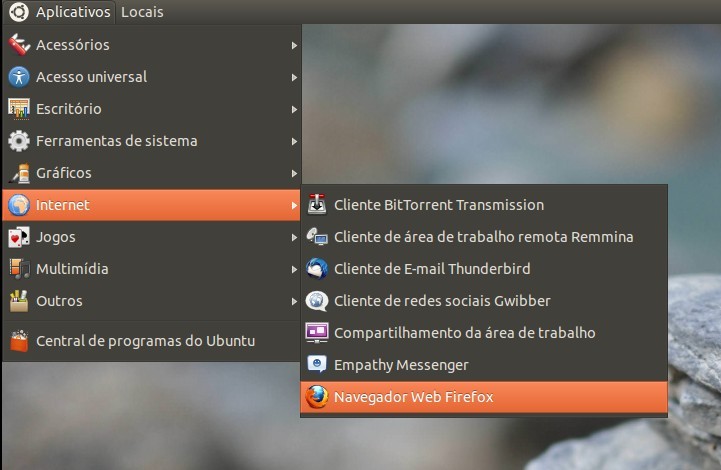The image size is (721, 470).
Task: Click the Ubuntu logo in top panel
Action: (18, 12)
